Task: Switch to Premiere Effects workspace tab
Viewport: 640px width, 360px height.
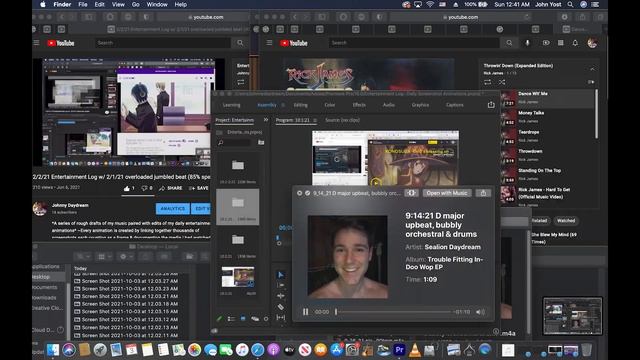Action: pyautogui.click(x=359, y=105)
